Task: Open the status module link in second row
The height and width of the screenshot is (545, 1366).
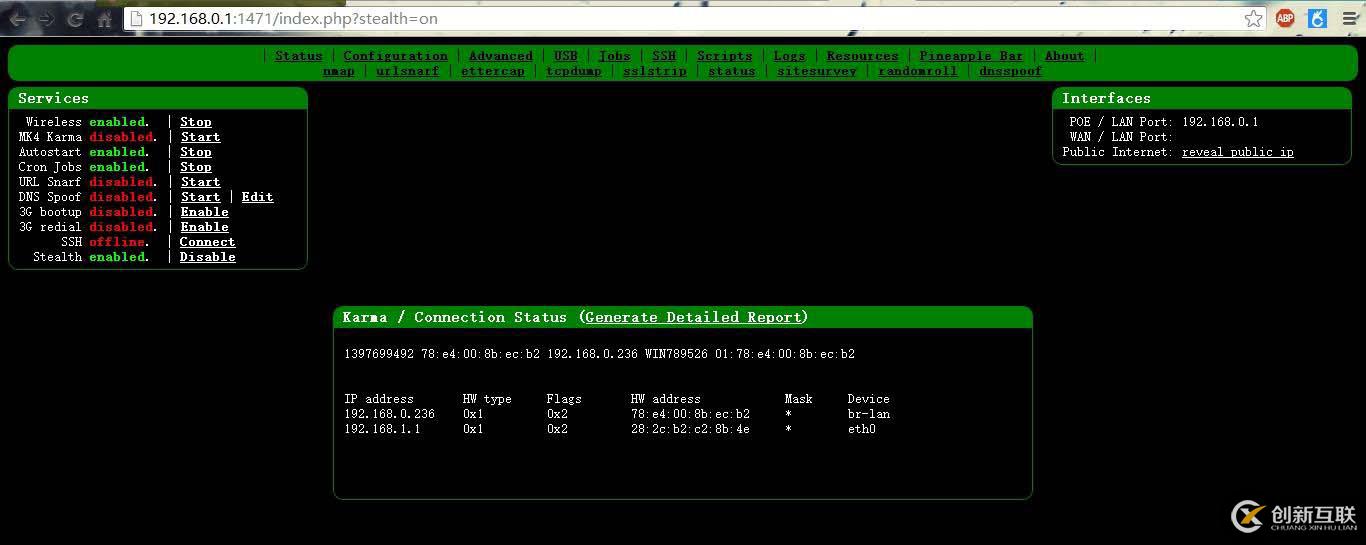Action: 732,71
